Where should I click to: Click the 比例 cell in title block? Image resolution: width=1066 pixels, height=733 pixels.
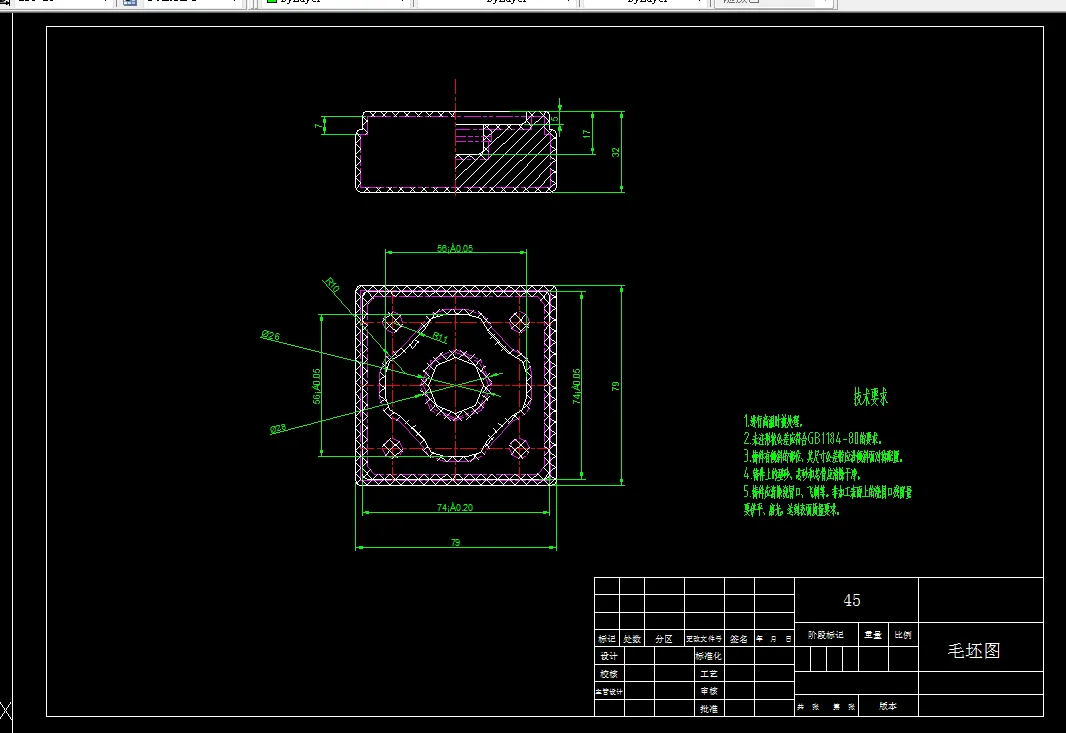pyautogui.click(x=903, y=635)
